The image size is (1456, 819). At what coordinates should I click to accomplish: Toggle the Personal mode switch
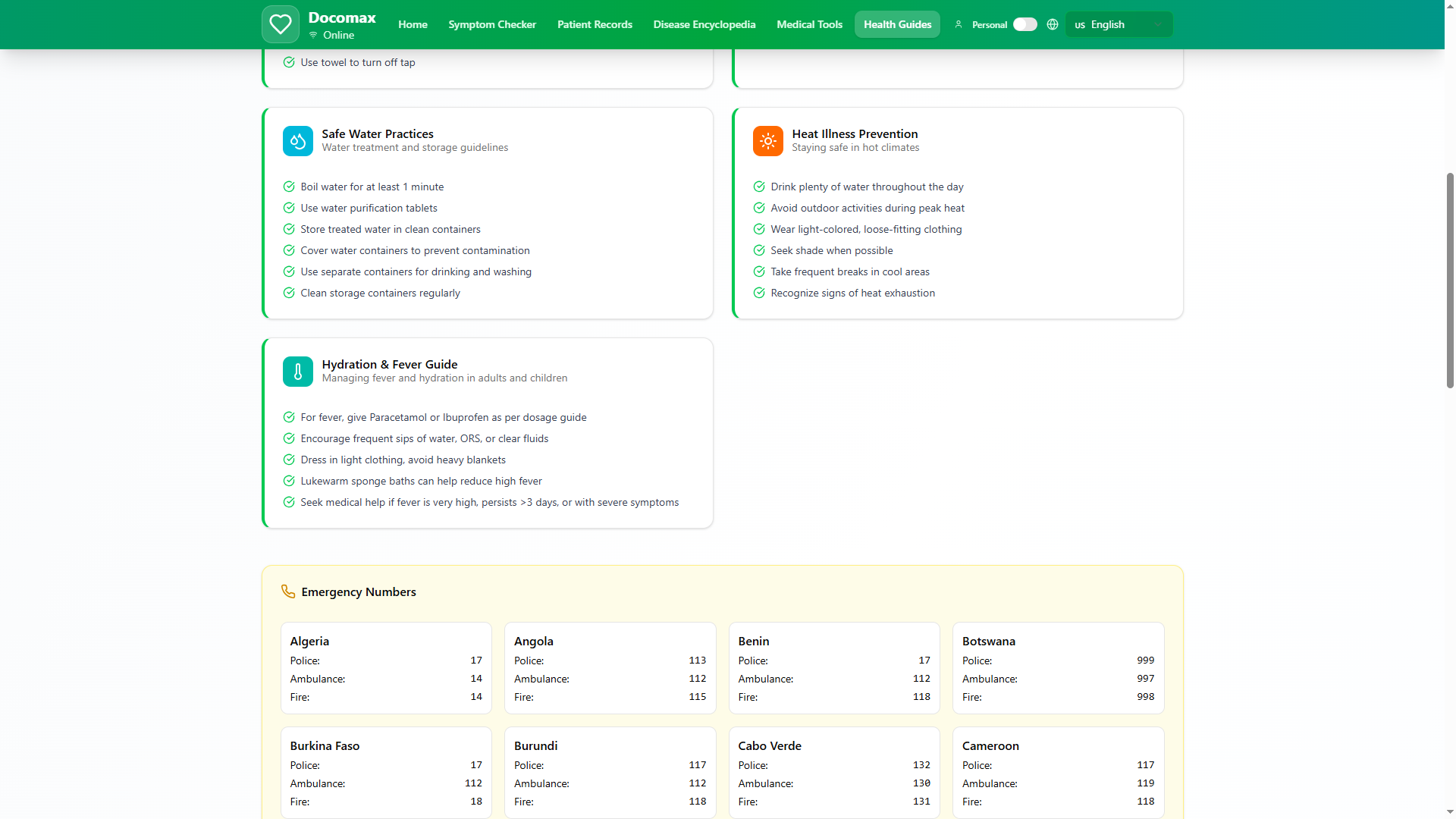click(x=1025, y=24)
